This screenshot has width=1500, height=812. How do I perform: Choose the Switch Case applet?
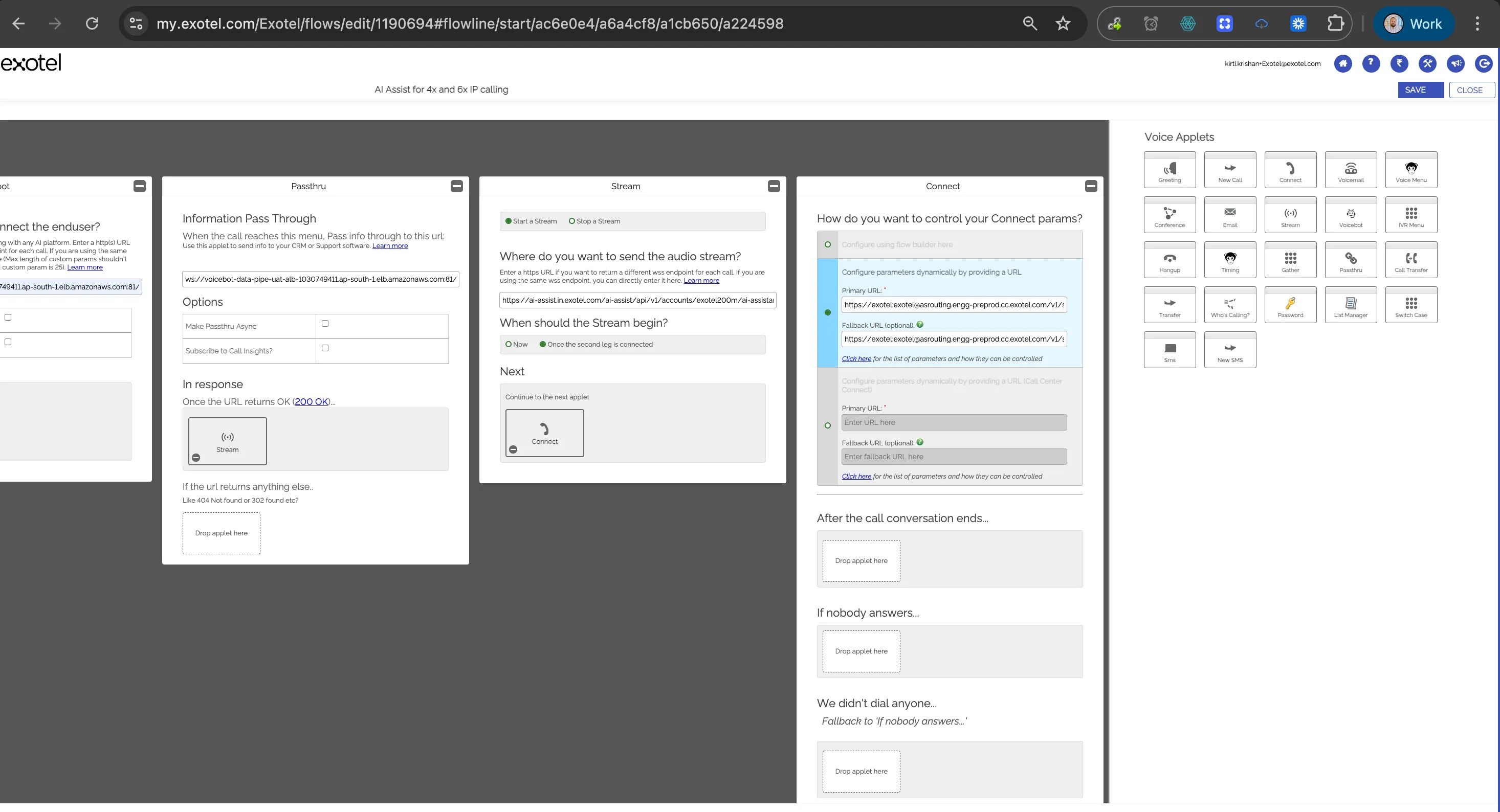click(x=1411, y=304)
